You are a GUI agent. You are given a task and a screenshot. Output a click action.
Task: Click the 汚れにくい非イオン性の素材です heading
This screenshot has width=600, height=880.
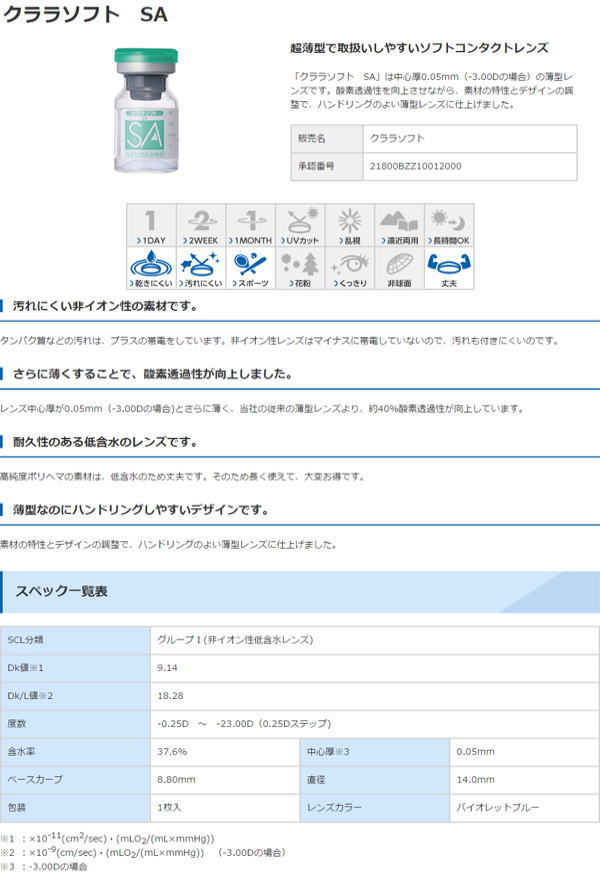pyautogui.click(x=105, y=306)
